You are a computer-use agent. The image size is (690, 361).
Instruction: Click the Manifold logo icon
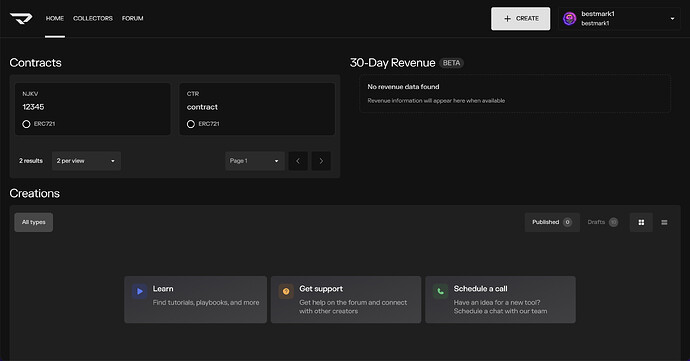pyautogui.click(x=21, y=18)
